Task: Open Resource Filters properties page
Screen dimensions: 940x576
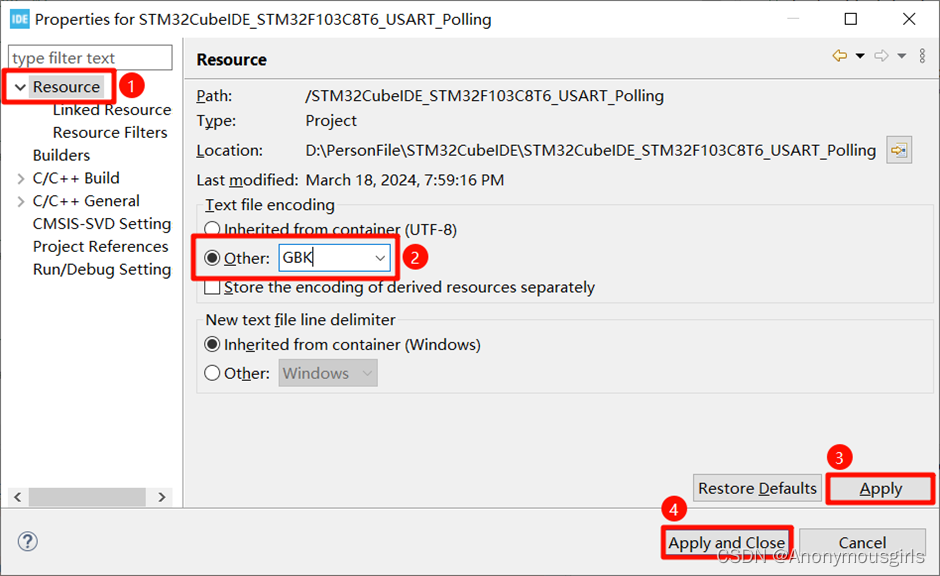Action: [x=110, y=132]
